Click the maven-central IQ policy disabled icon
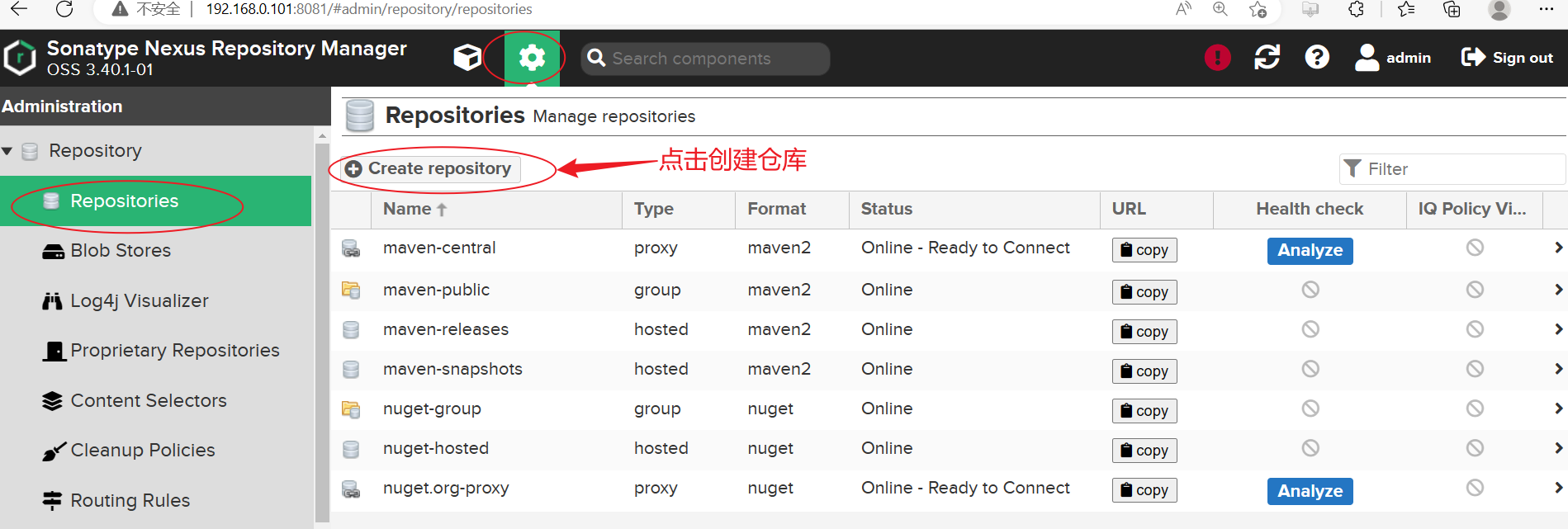This screenshot has width=1568, height=529. pos(1475,248)
